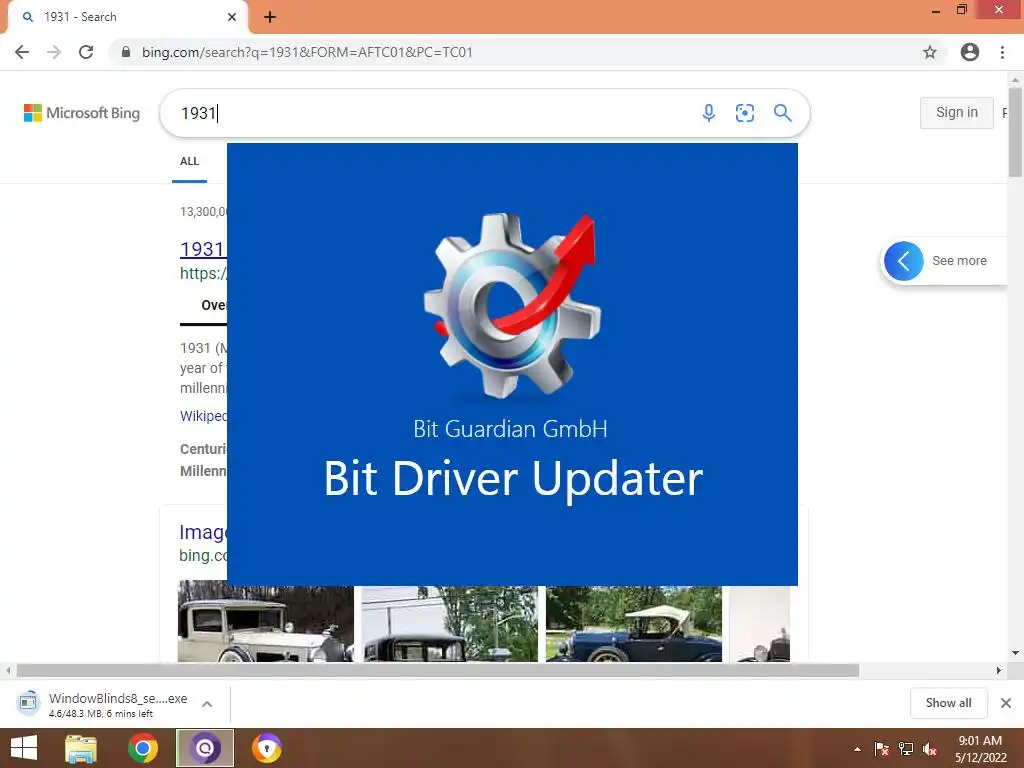This screenshot has height=768, width=1024.
Task: Show hidden system tray icons
Action: click(857, 749)
